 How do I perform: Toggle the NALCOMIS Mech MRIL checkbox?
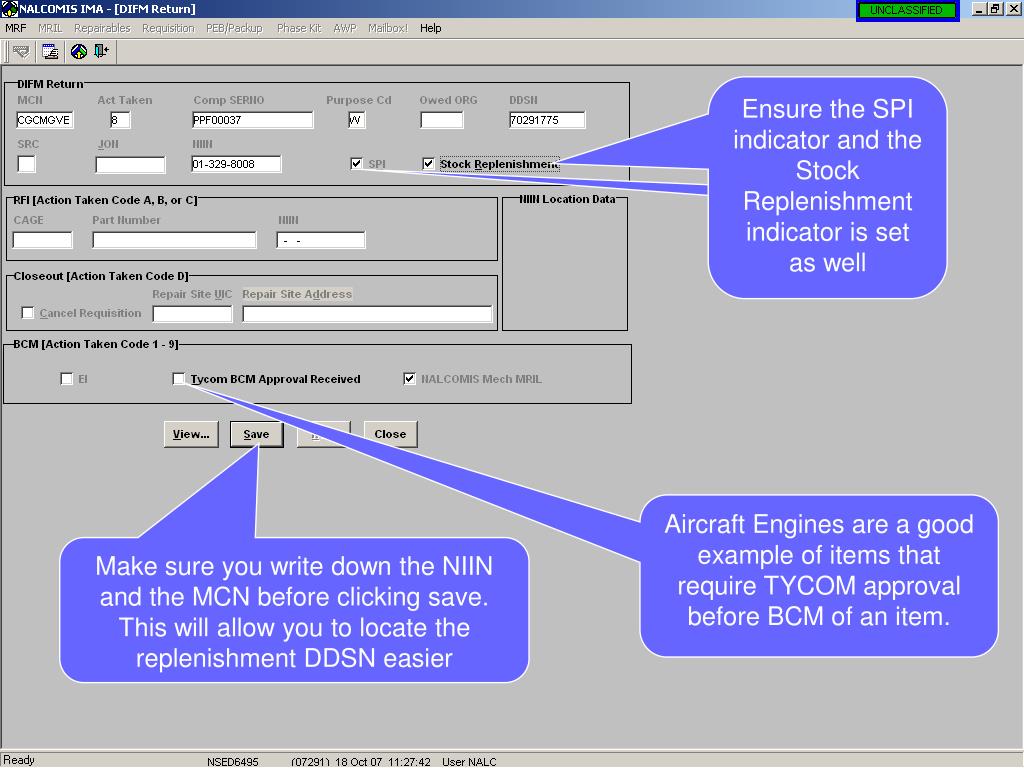click(x=409, y=379)
